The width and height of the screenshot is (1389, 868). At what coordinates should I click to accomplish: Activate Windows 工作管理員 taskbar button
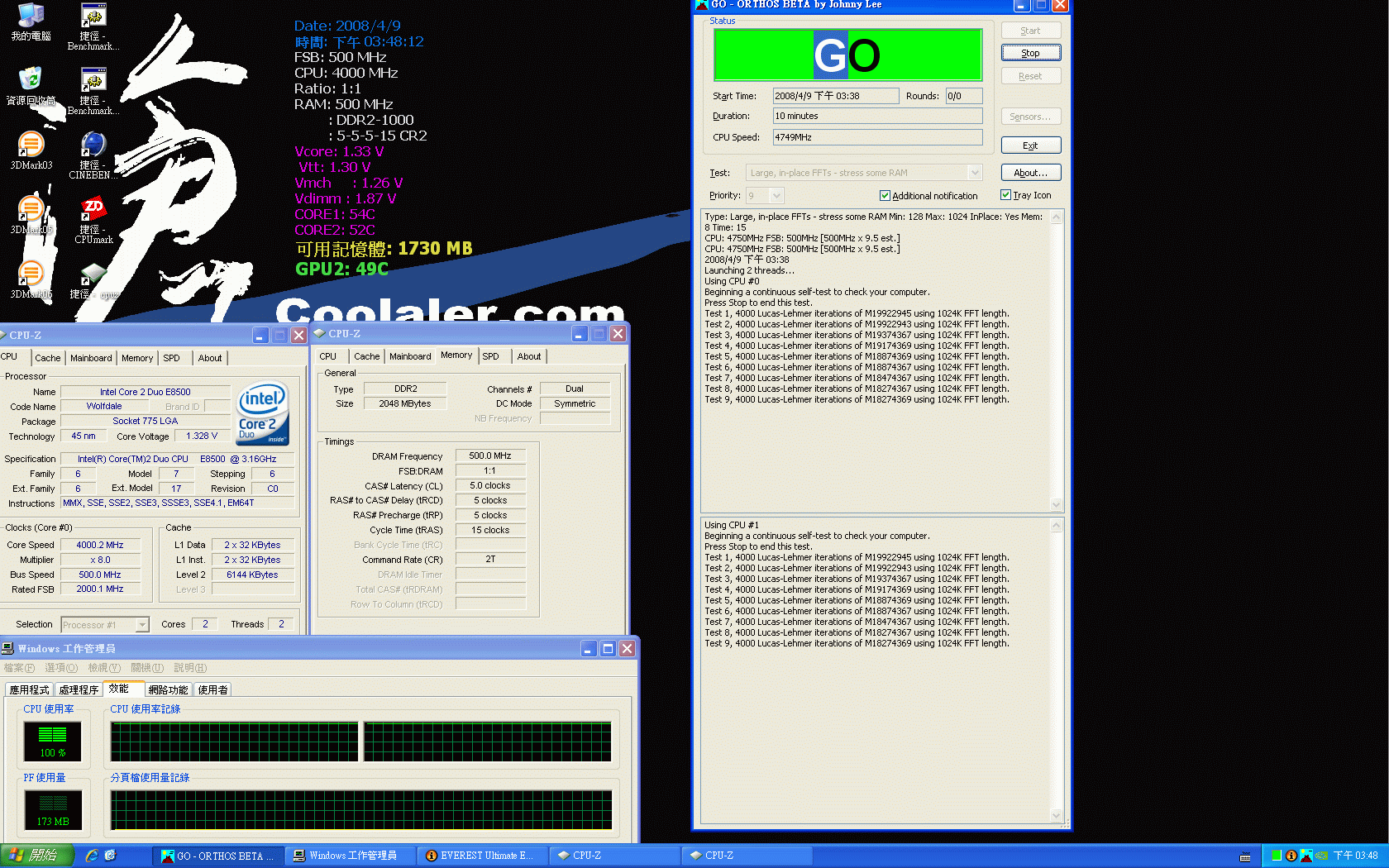click(351, 856)
